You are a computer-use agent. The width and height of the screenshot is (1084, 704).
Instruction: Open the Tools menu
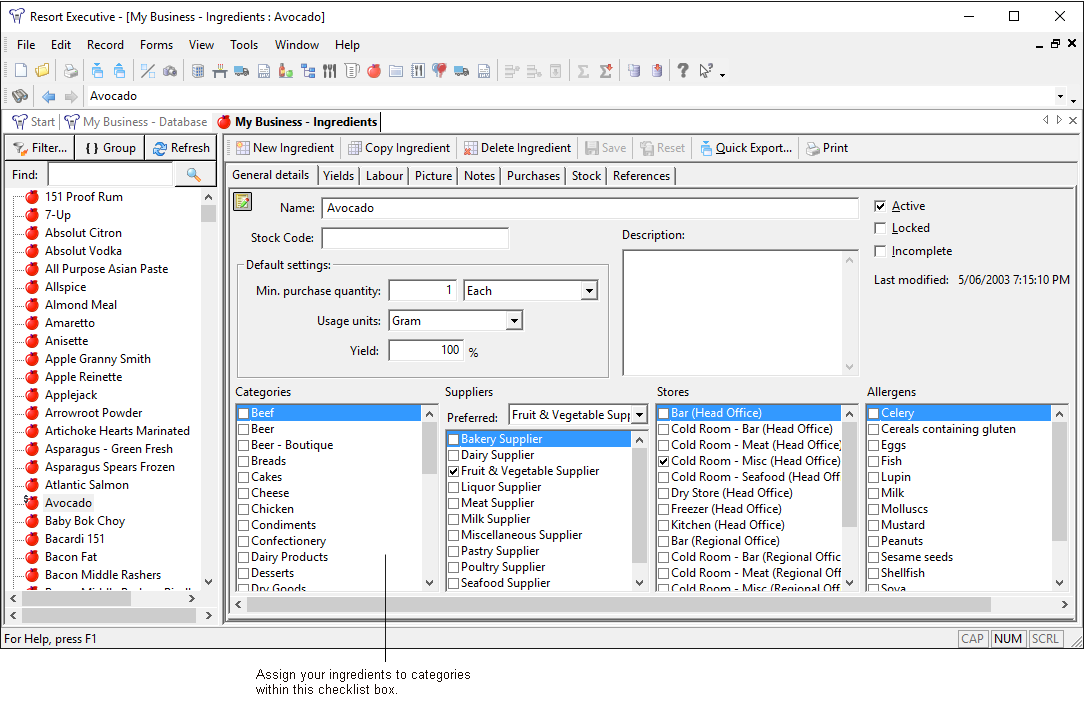click(244, 45)
